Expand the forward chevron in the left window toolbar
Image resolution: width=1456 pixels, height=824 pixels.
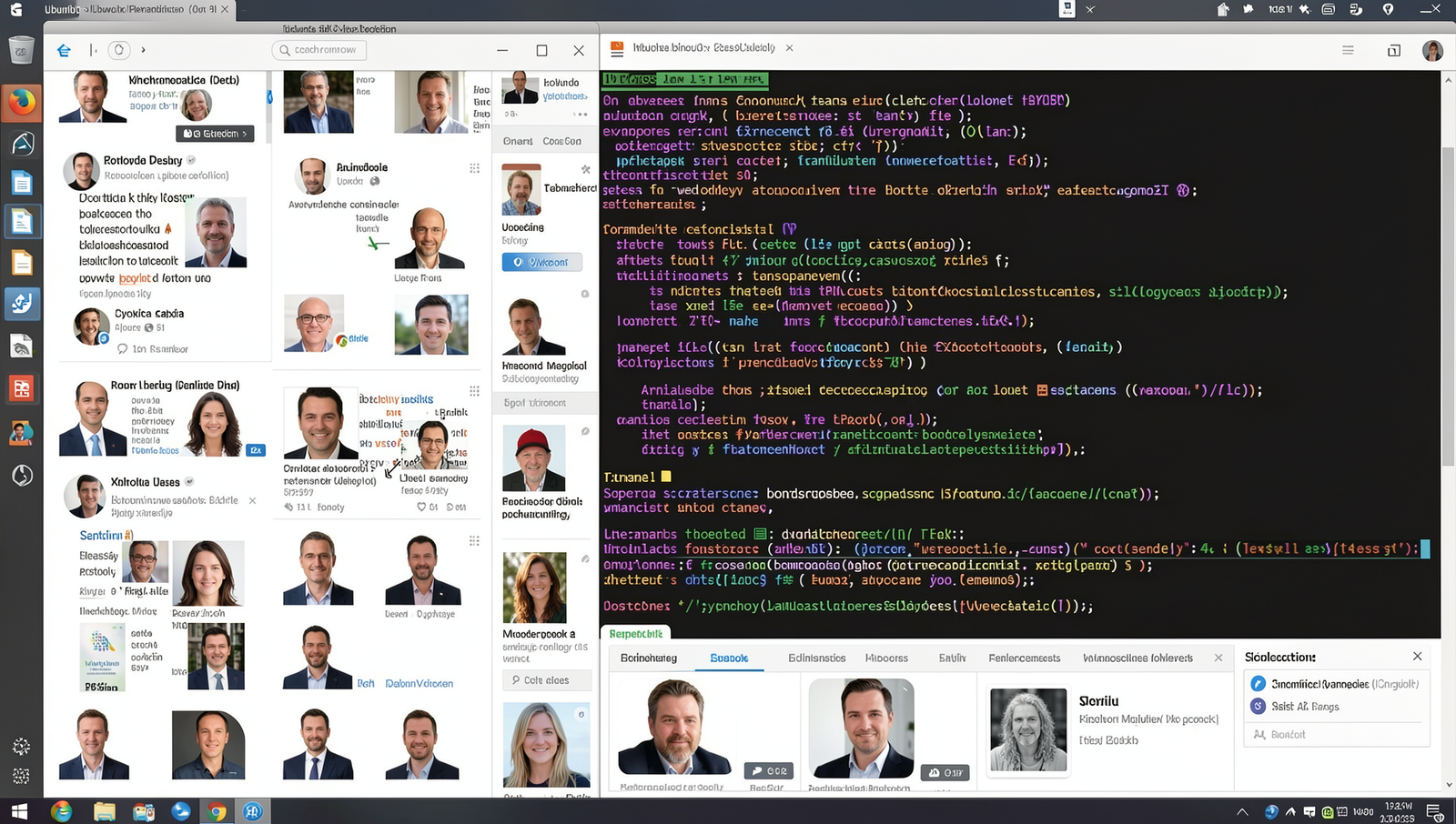143,50
